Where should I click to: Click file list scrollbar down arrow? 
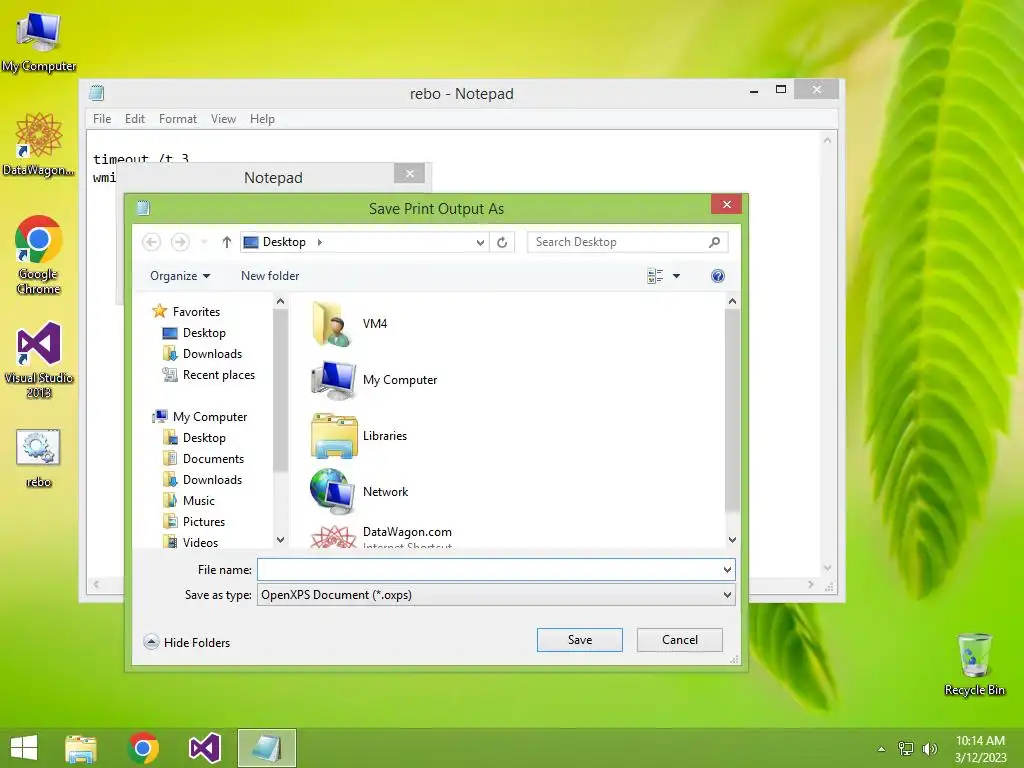pyautogui.click(x=732, y=540)
